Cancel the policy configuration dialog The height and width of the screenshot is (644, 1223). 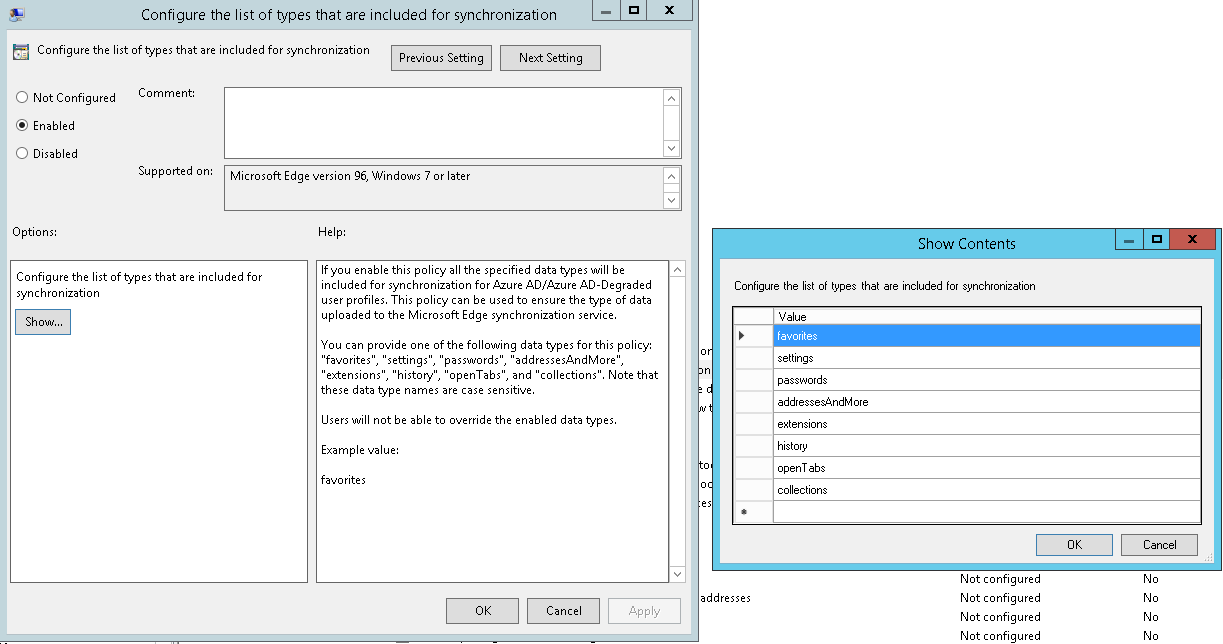pyautogui.click(x=563, y=611)
